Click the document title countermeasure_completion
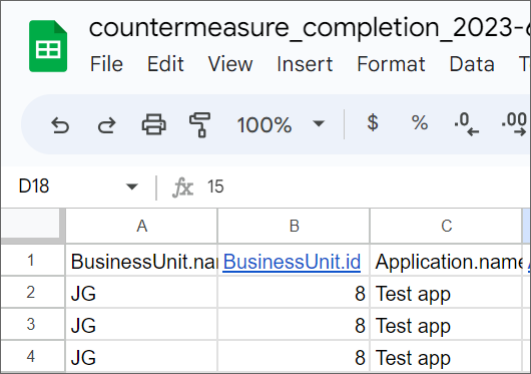The image size is (531, 374). point(309,28)
